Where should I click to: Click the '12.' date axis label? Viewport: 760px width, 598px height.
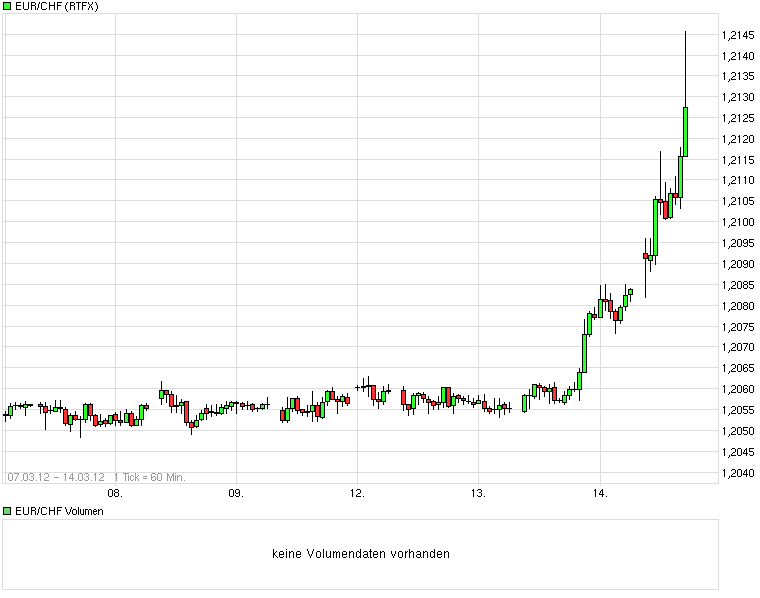[357, 493]
